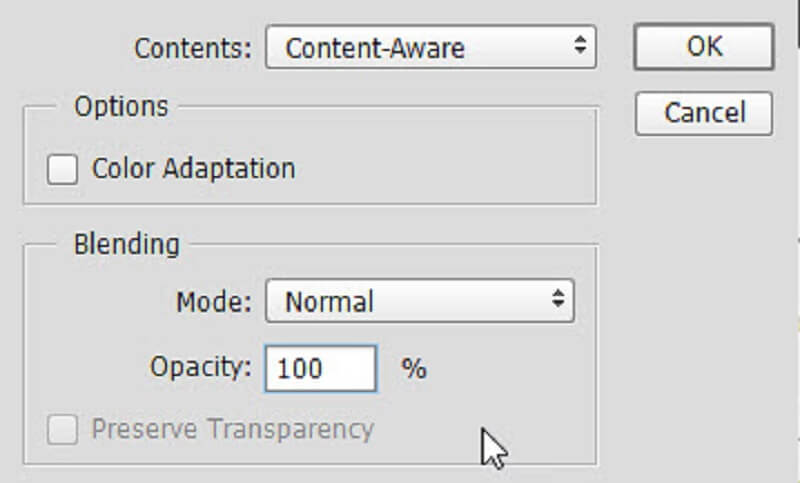Click the arrows on the Contents dropdown
The image size is (800, 483).
click(x=578, y=47)
